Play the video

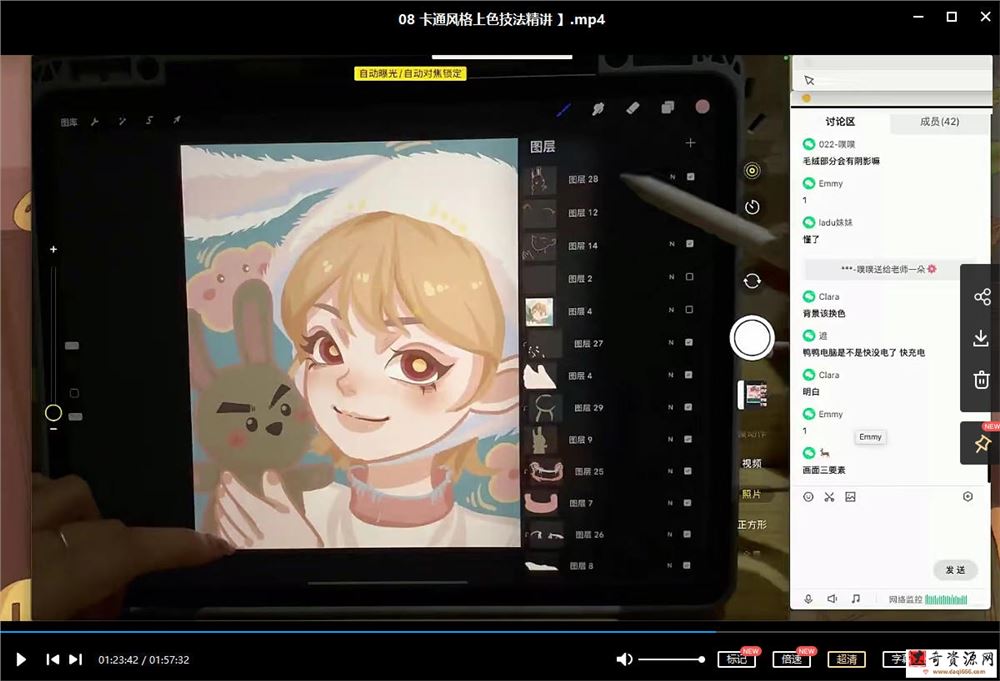coord(20,659)
